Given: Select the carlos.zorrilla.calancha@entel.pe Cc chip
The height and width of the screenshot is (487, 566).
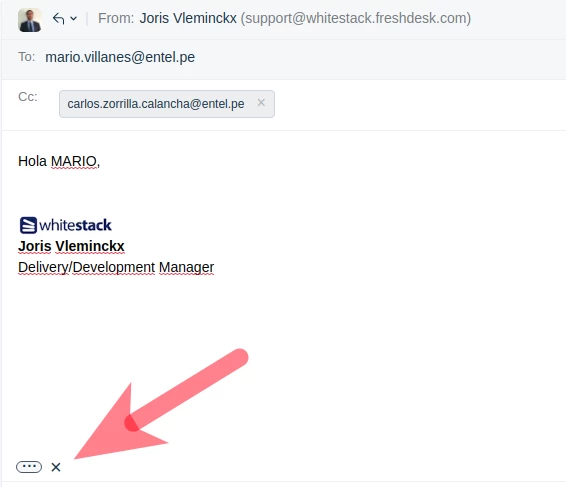Looking at the screenshot, I should click(167, 104).
